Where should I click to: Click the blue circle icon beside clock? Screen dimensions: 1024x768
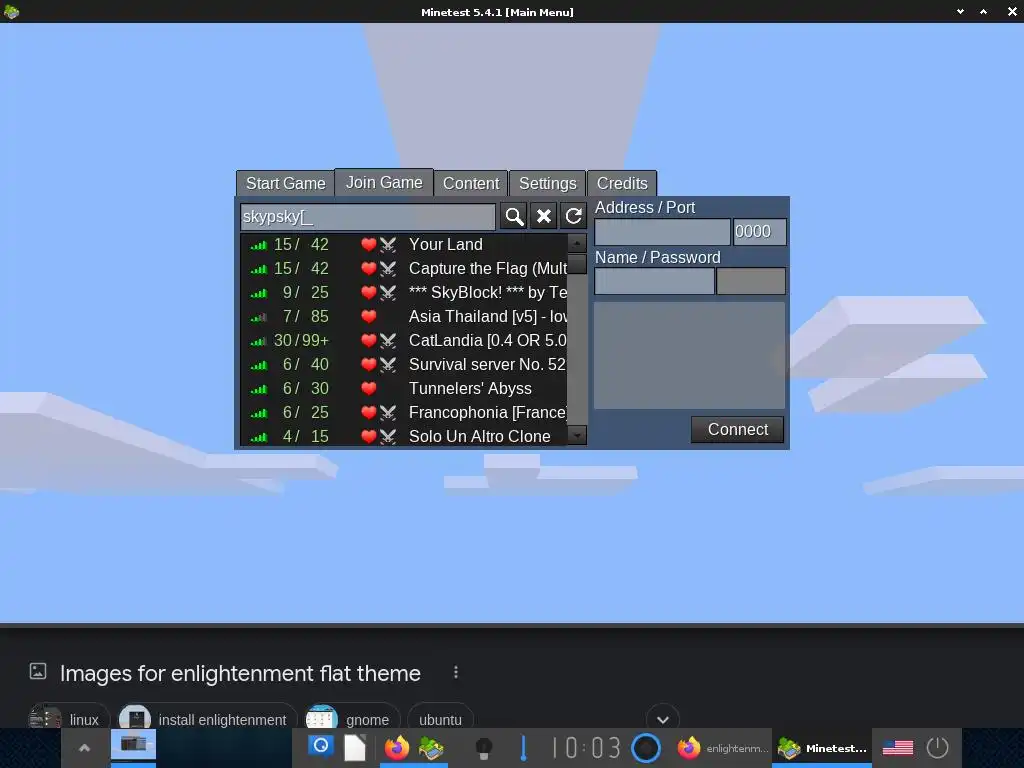coord(646,748)
